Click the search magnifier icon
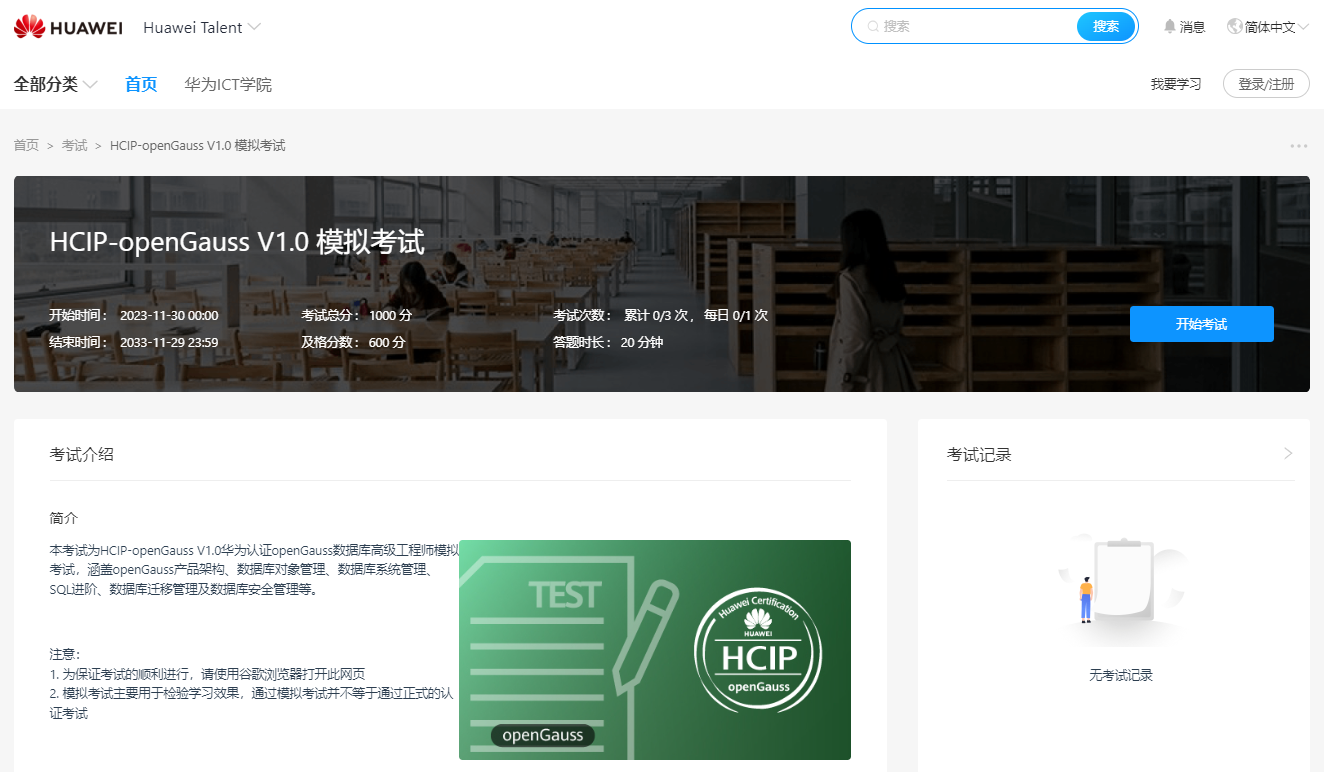This screenshot has width=1324, height=772. pyautogui.click(x=875, y=25)
